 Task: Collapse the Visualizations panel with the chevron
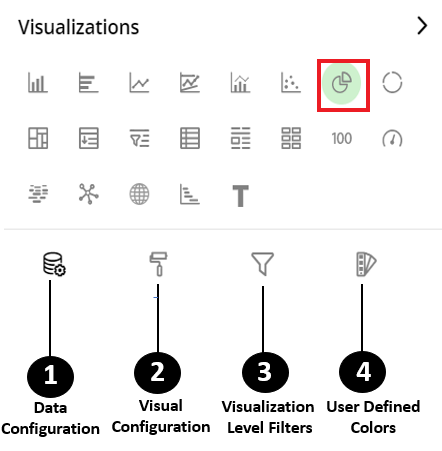tap(422, 26)
